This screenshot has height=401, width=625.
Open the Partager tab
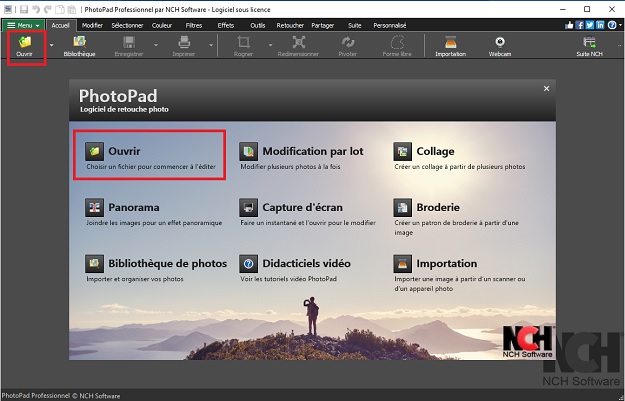click(322, 25)
